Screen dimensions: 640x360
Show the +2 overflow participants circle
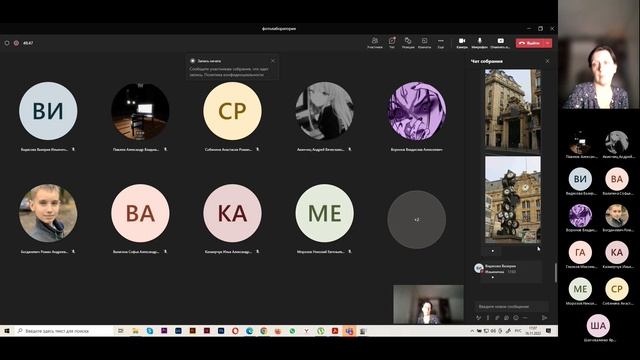[x=417, y=220]
